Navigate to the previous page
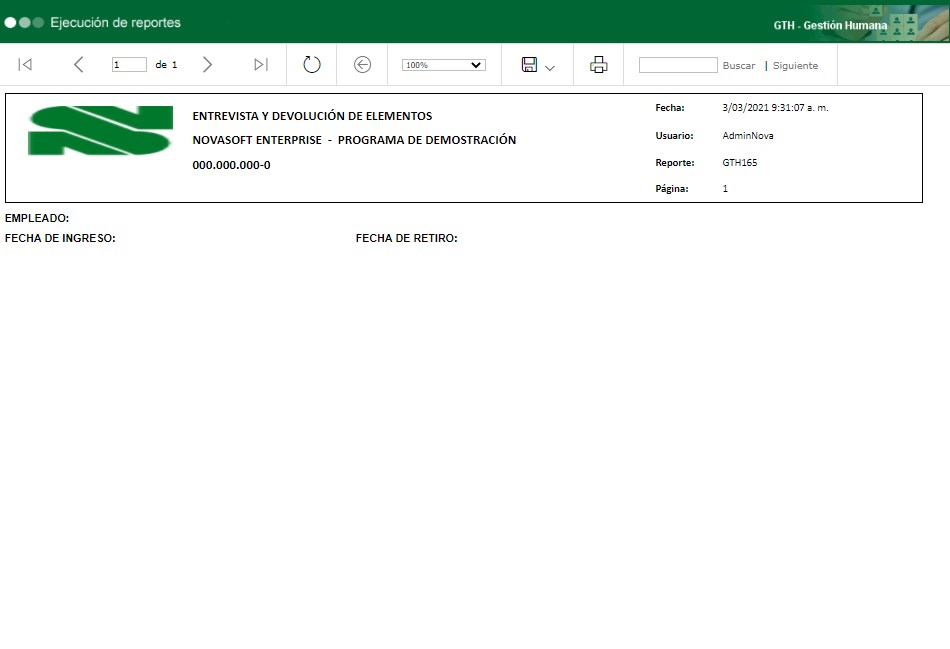This screenshot has height=649, width=950. pos(79,64)
